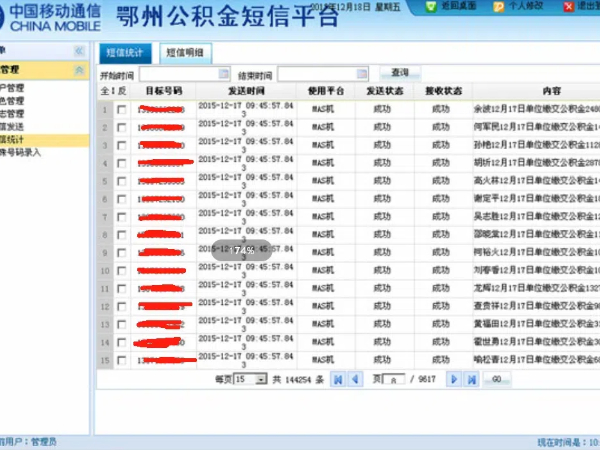Click the 发送时间 column header

coord(246,91)
